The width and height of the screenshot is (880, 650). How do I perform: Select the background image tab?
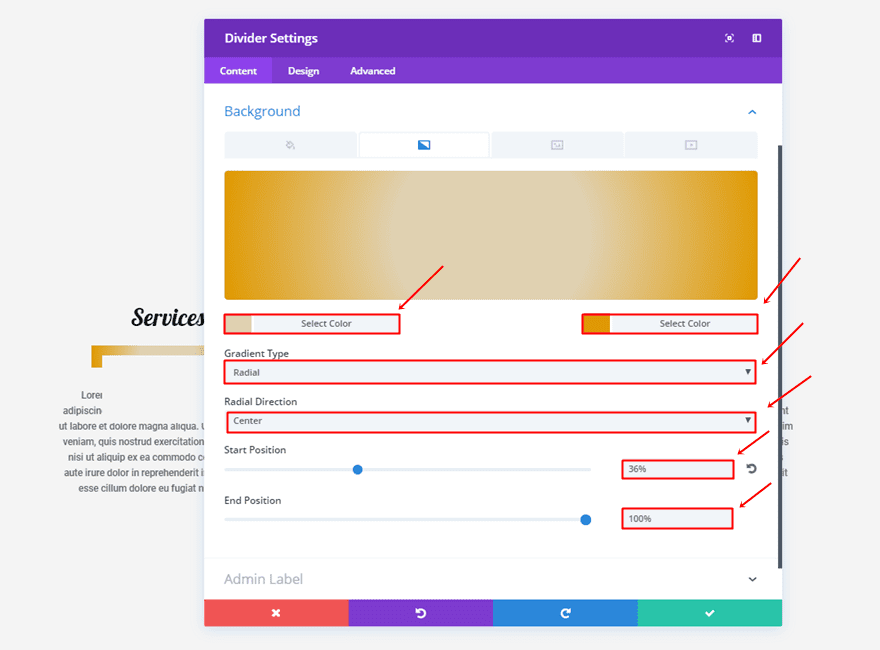(557, 145)
